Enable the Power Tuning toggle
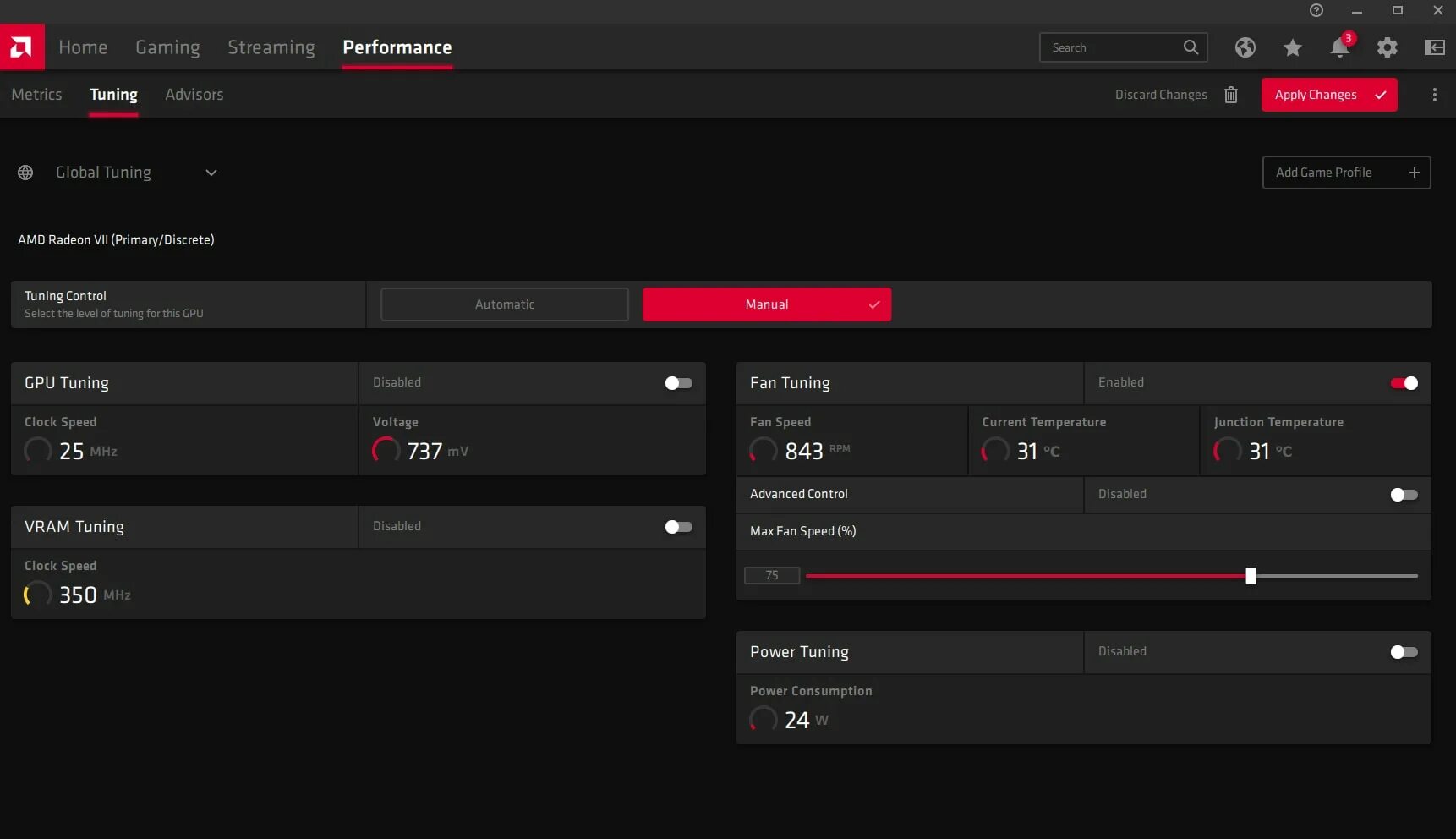Image resolution: width=1456 pixels, height=839 pixels. 1404,652
